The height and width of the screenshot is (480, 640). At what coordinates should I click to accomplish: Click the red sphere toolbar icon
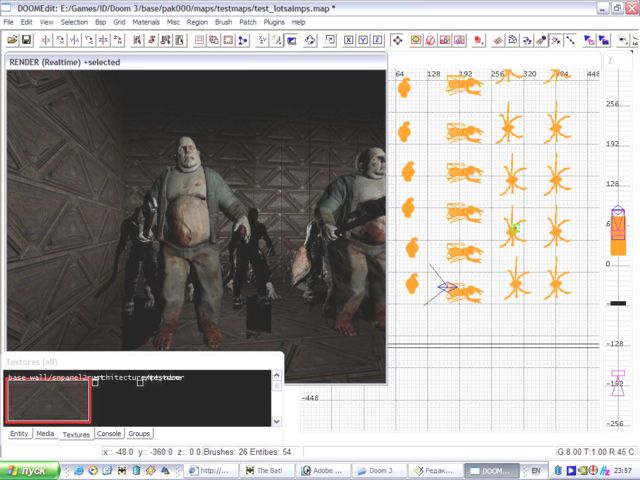click(x=479, y=40)
